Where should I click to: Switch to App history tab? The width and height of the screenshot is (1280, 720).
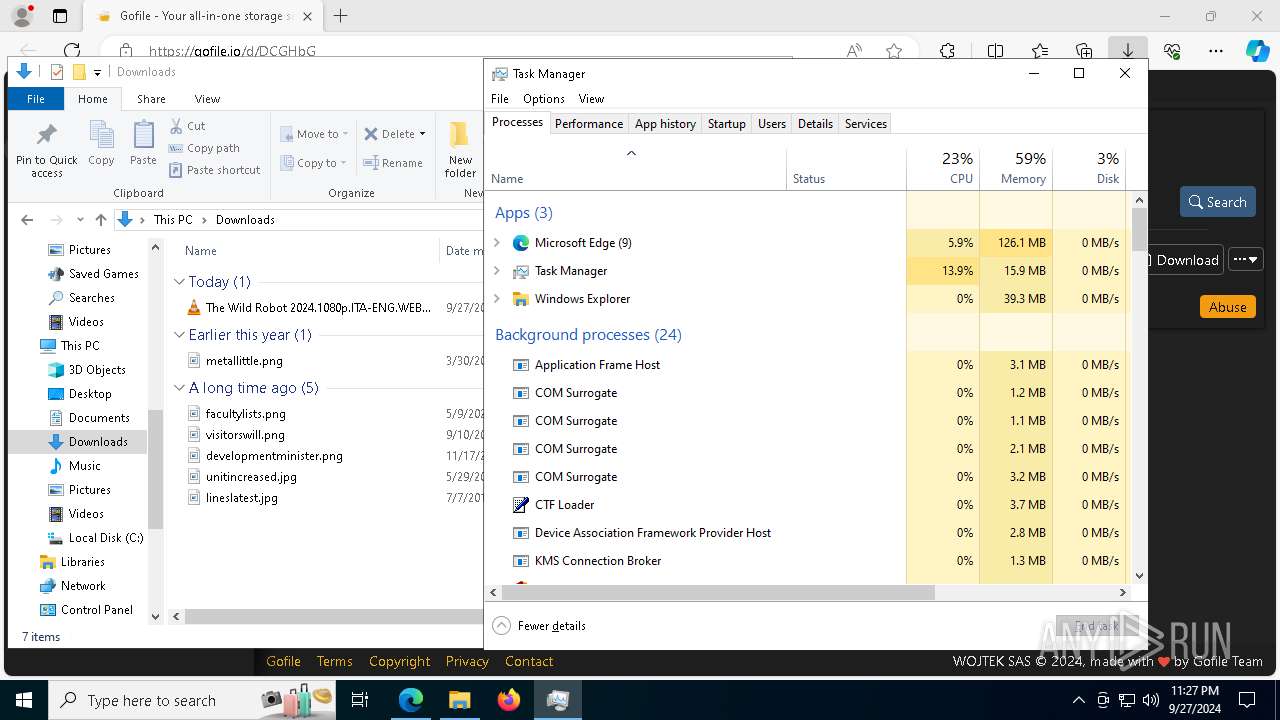[x=665, y=124]
